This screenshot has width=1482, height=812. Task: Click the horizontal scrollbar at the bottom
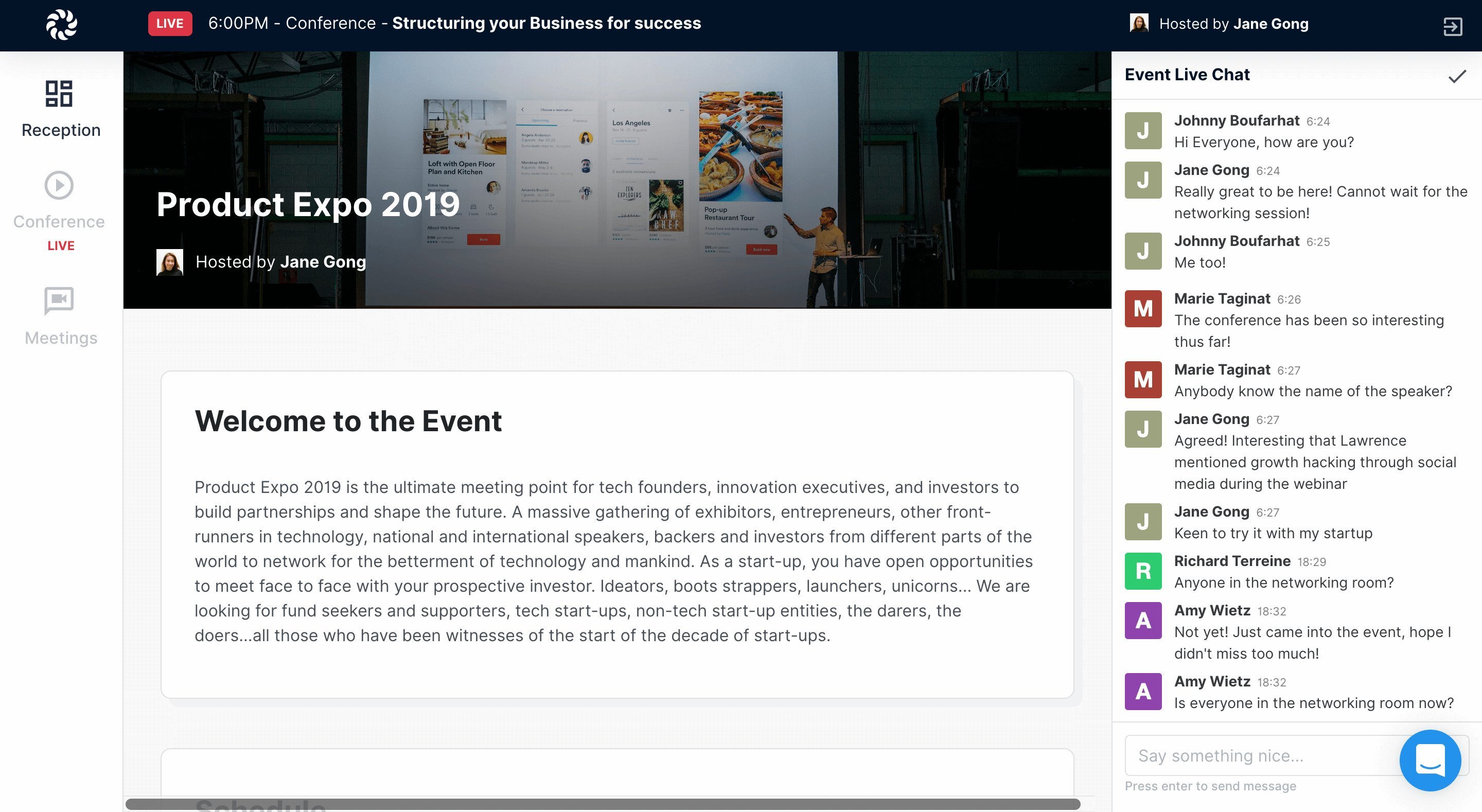pos(603,804)
